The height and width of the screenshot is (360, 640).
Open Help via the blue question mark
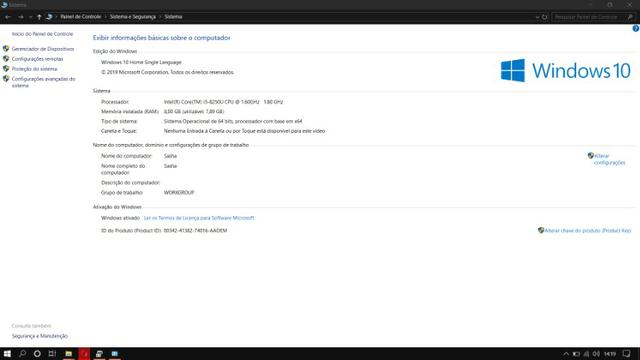pyautogui.click(x=636, y=29)
